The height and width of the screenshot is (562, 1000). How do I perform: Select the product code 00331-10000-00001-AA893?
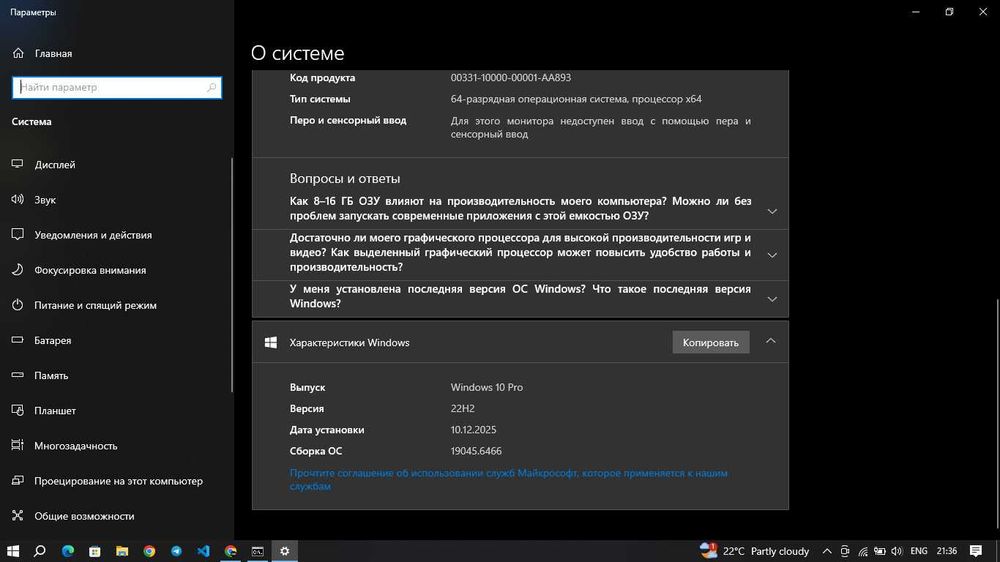pyautogui.click(x=511, y=78)
